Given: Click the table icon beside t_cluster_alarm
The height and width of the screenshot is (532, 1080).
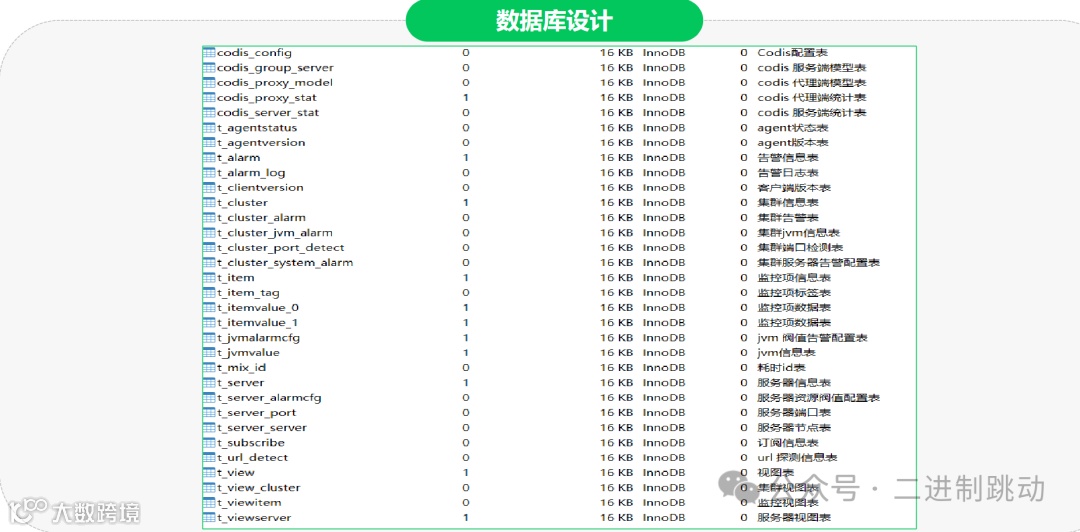Looking at the screenshot, I should (x=209, y=218).
